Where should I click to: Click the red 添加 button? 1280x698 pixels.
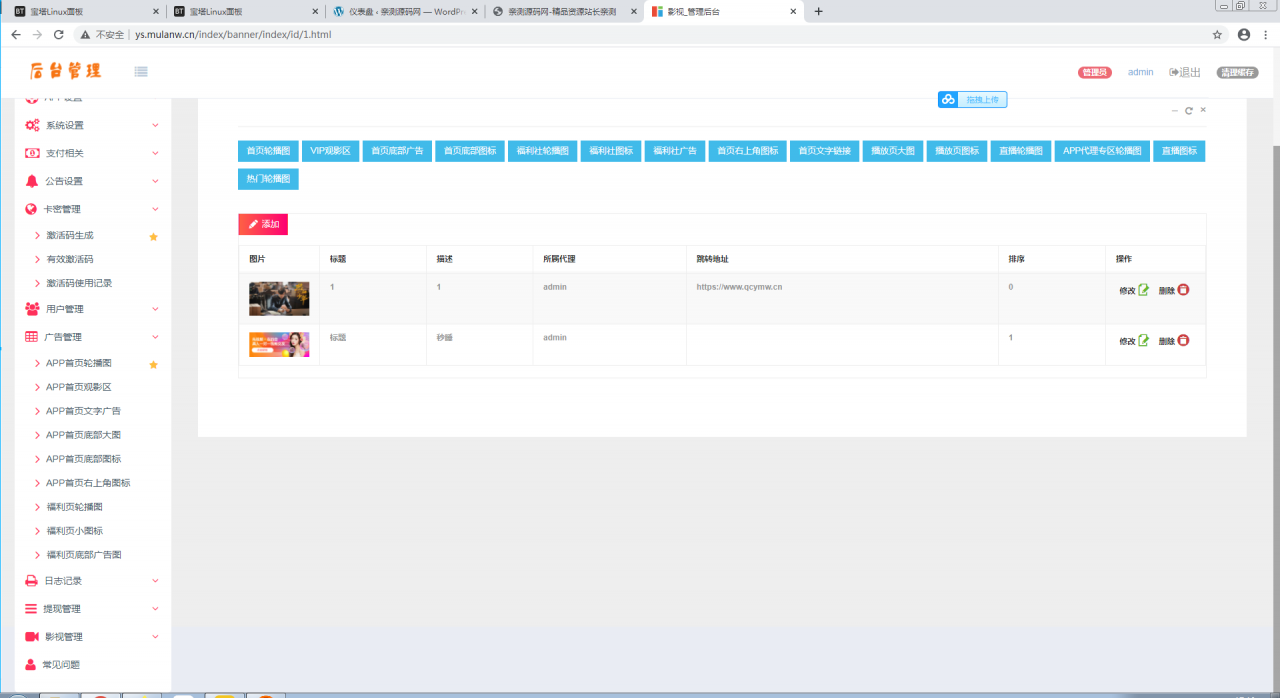(x=263, y=224)
